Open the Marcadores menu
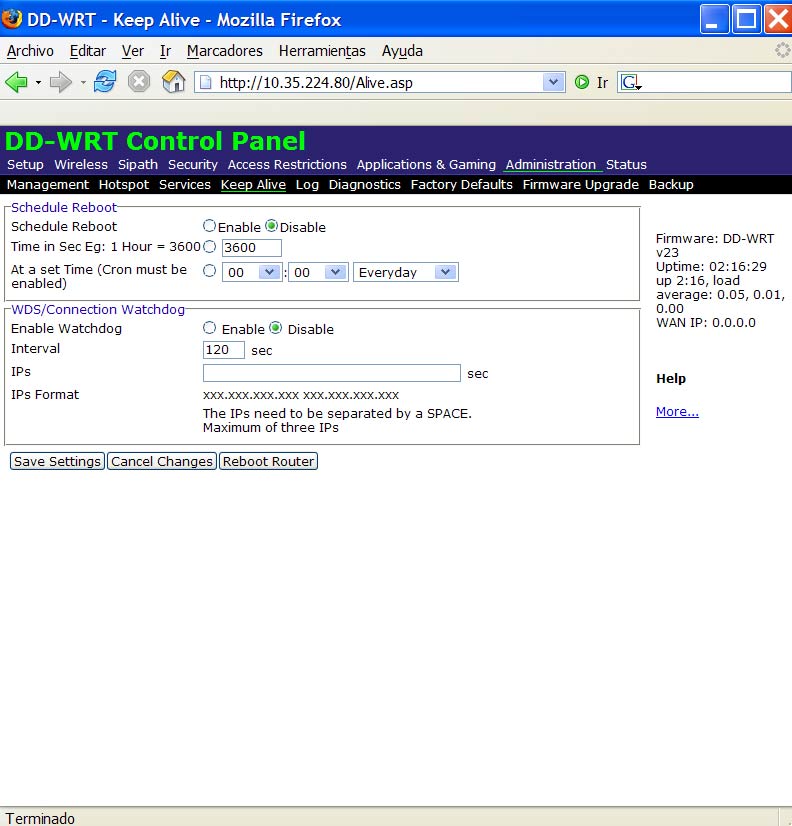This screenshot has width=792, height=826. point(224,51)
